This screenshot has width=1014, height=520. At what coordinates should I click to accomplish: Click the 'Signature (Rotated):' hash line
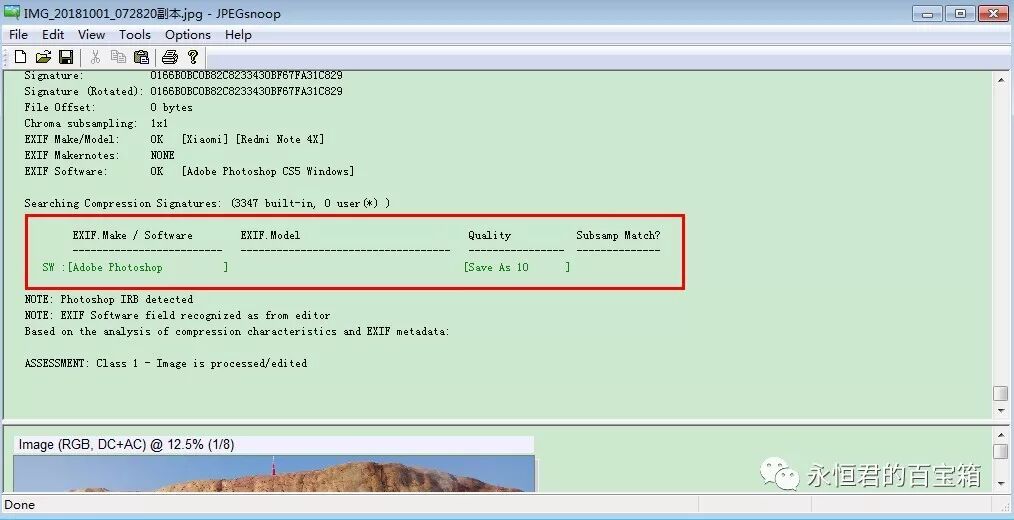tap(184, 91)
